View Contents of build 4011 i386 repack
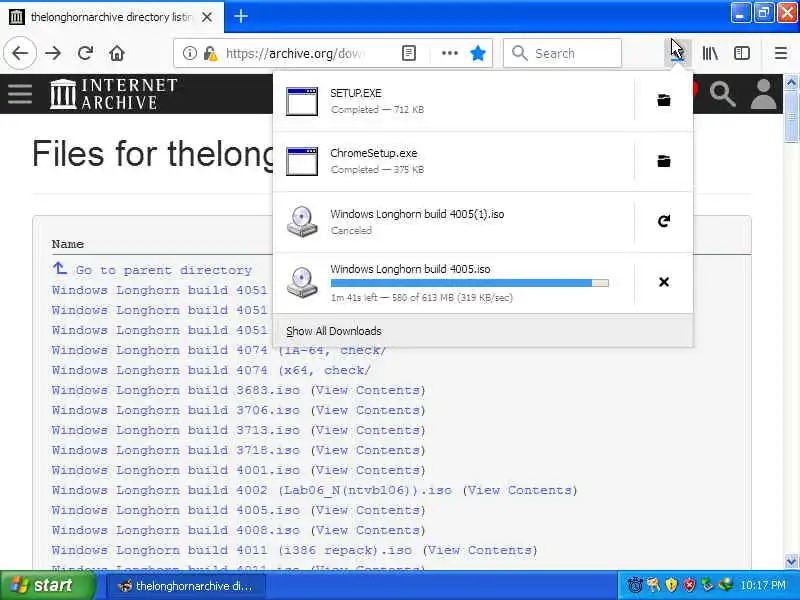 [x=480, y=550]
